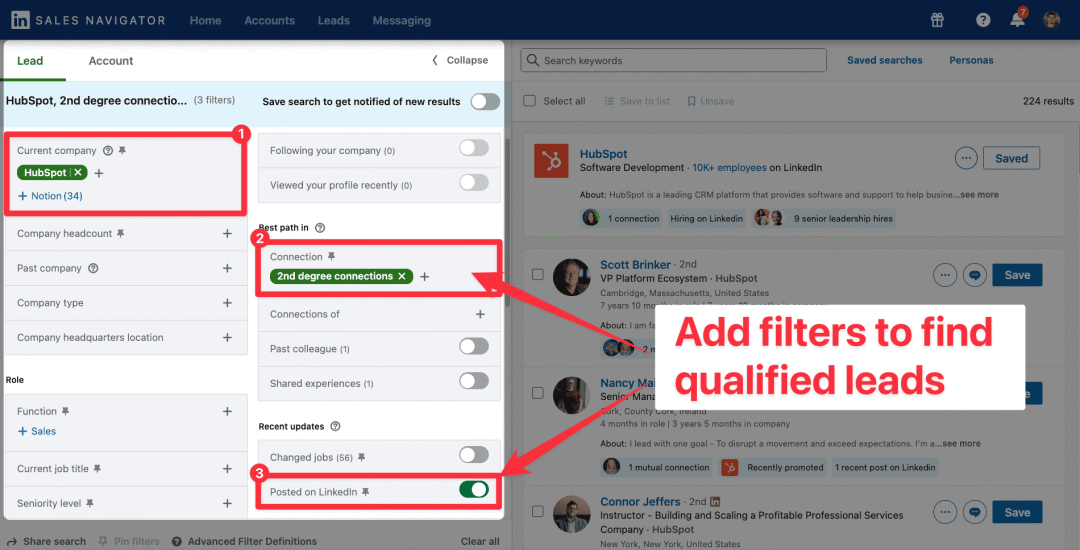Message Connor Jeffers via chat icon
This screenshot has height=550, width=1080.
click(x=975, y=512)
